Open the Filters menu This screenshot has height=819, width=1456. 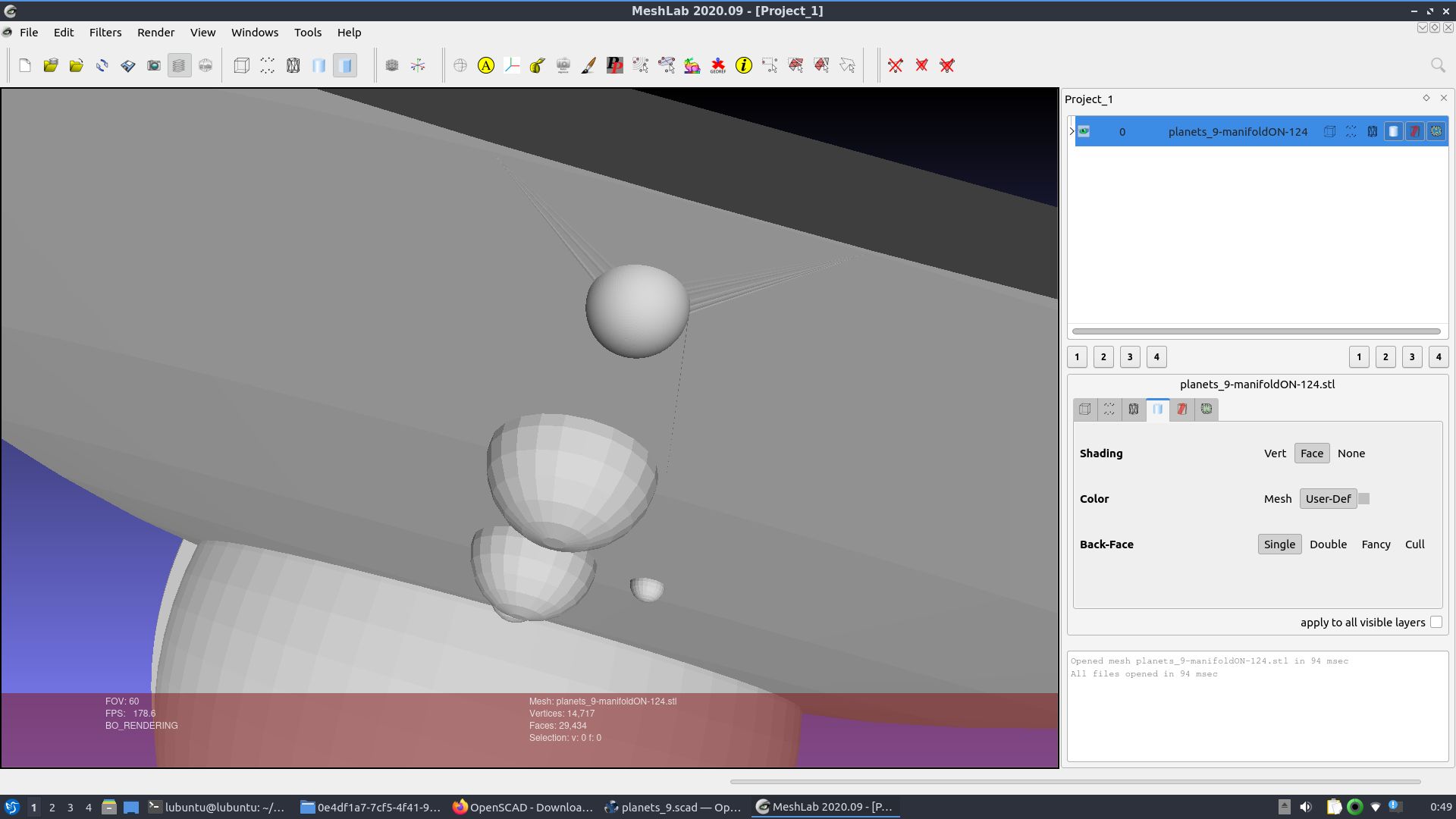[105, 32]
